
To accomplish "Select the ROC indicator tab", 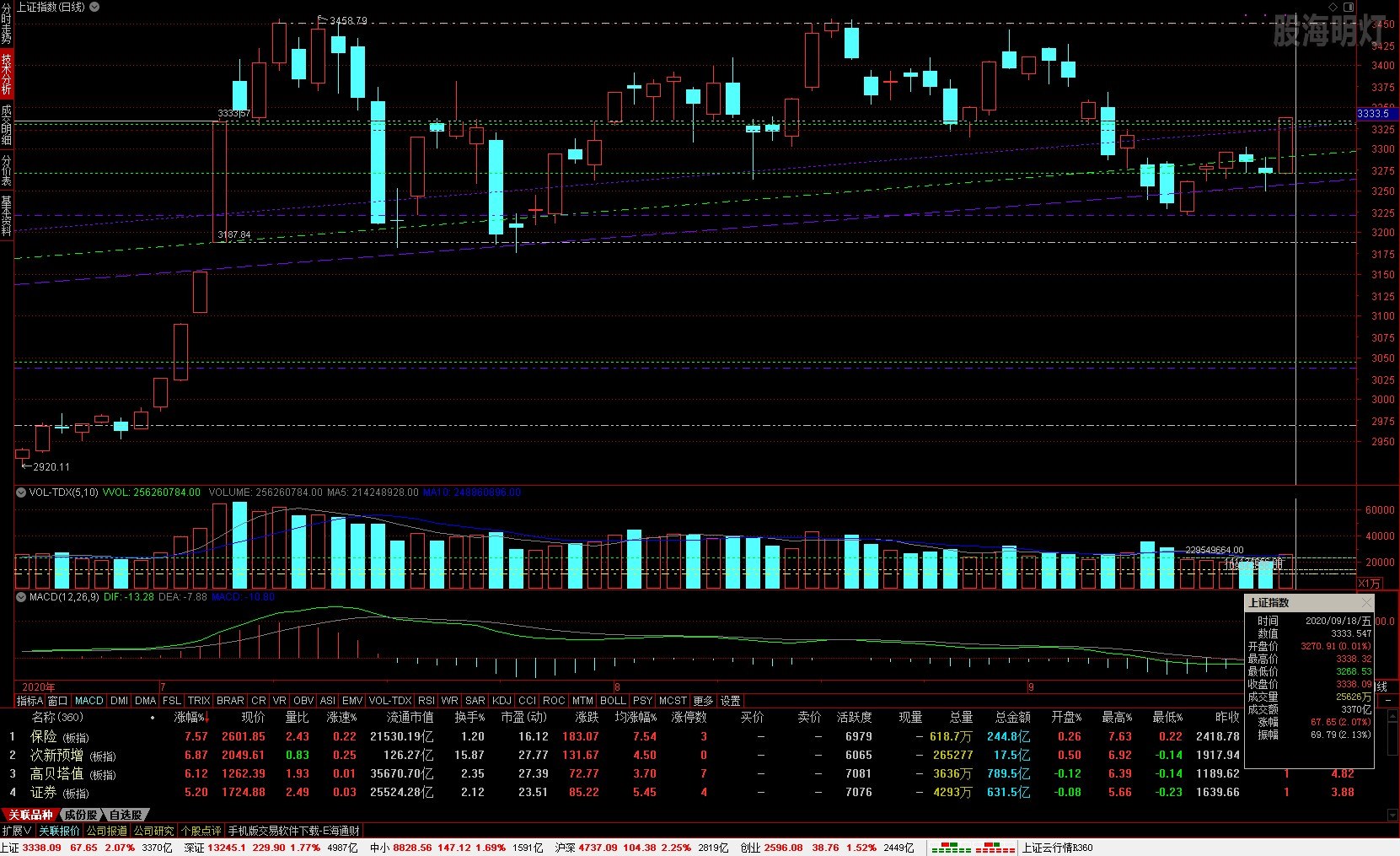I will click(554, 701).
